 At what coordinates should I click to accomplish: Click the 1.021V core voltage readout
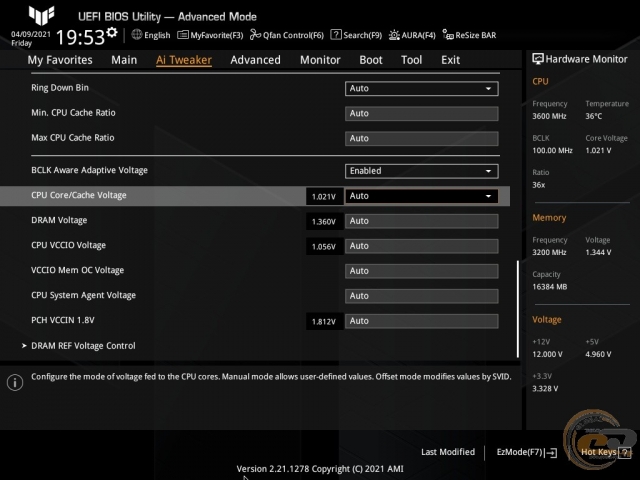pos(324,196)
